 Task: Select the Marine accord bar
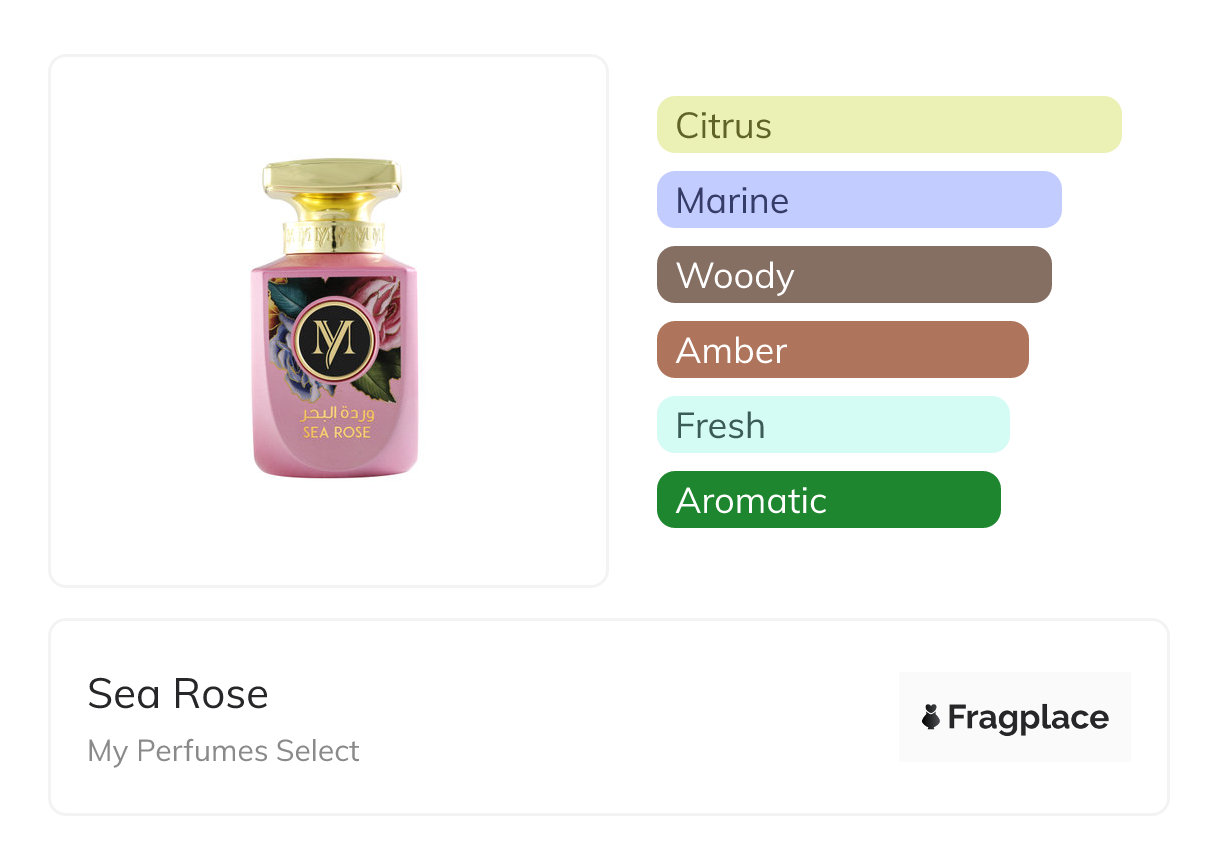(x=858, y=200)
